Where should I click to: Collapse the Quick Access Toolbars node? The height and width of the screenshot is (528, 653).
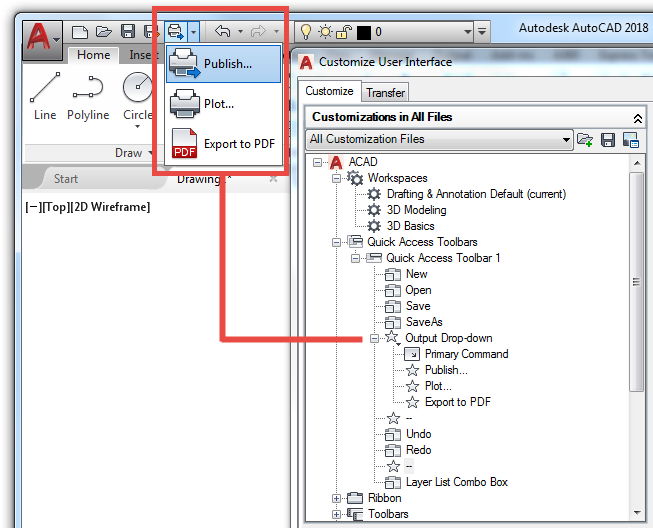point(336,242)
